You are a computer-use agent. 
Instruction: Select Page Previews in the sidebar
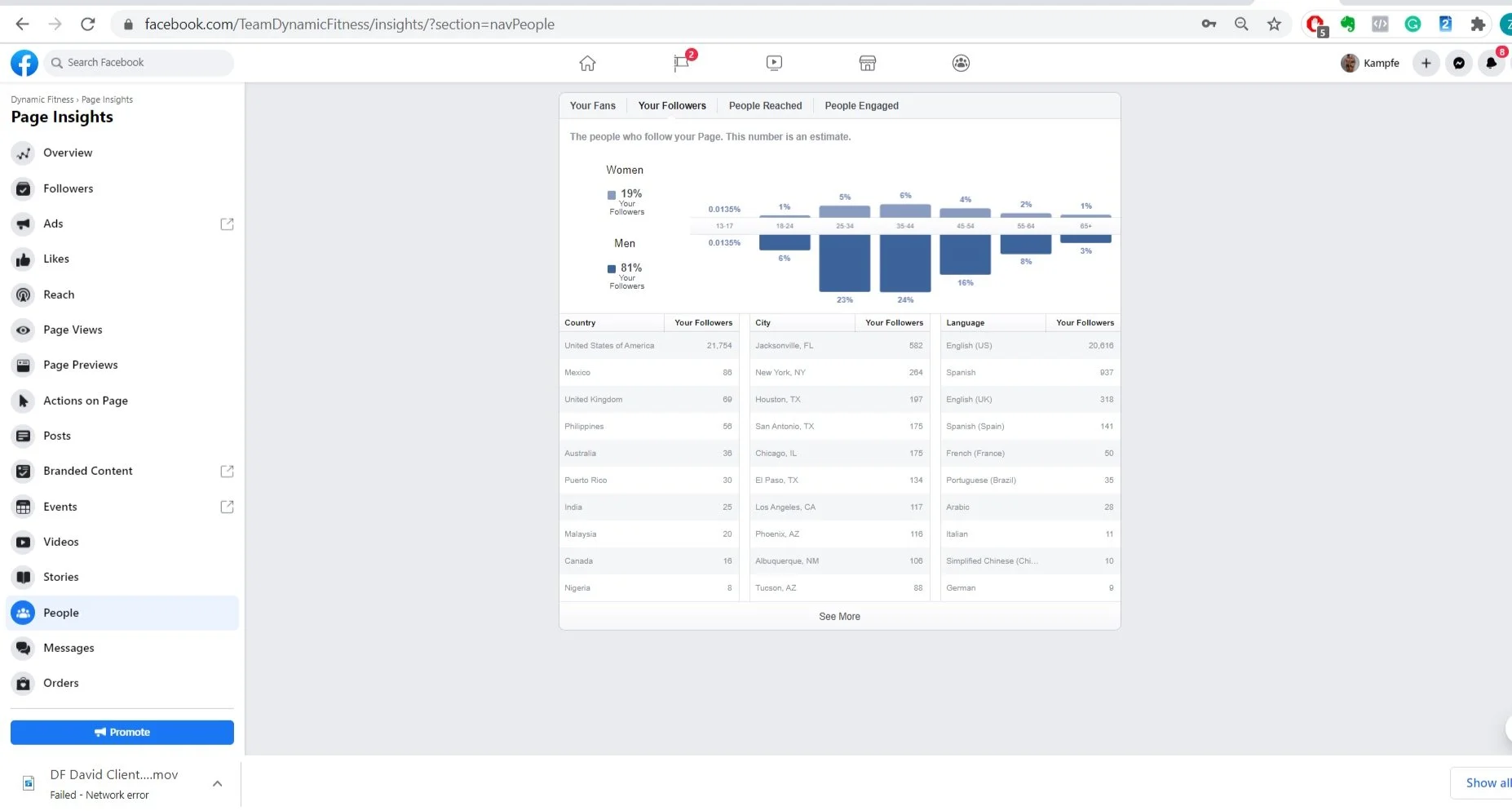pyautogui.click(x=122, y=365)
